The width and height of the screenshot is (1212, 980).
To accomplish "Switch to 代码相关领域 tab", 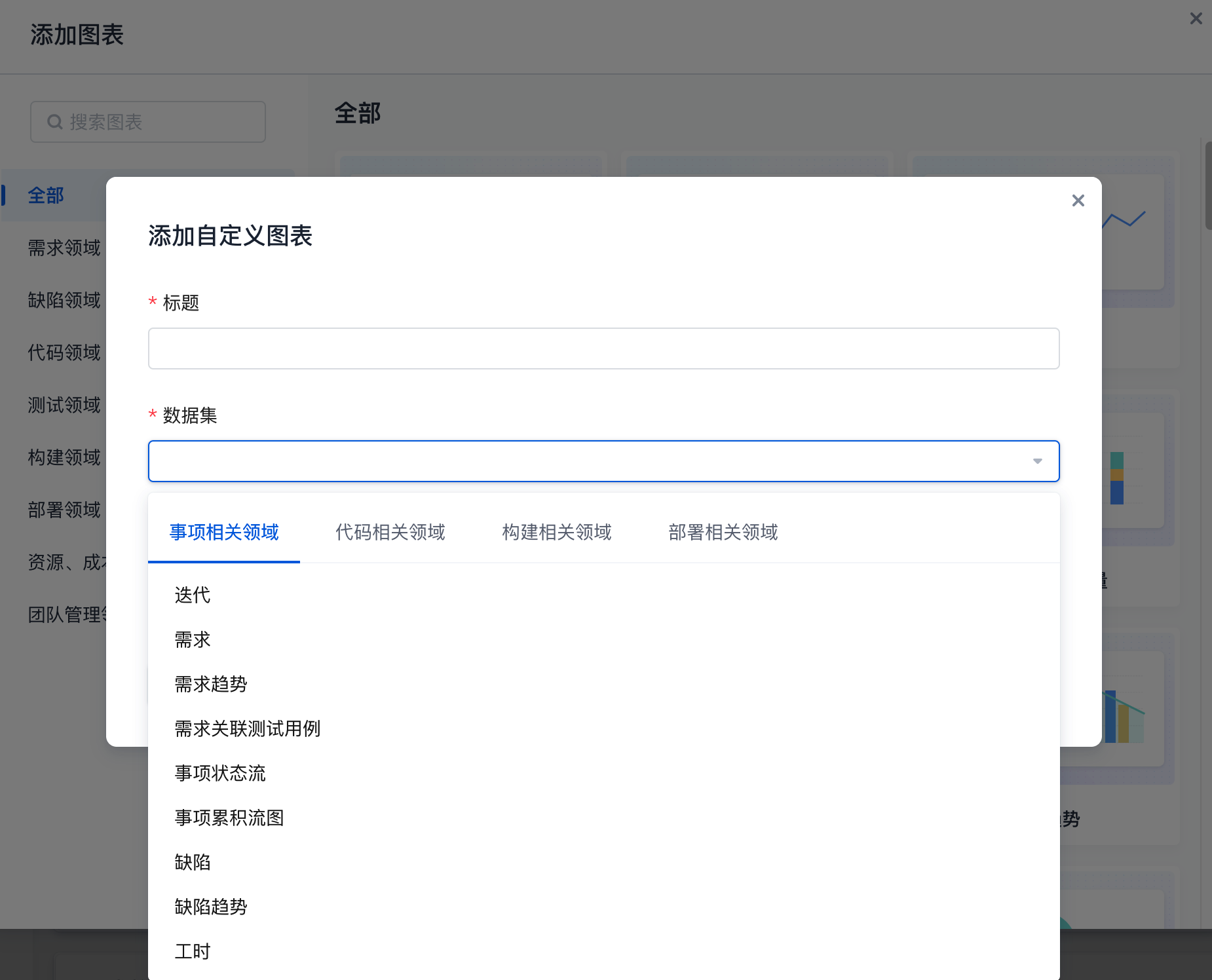I will pos(390,532).
